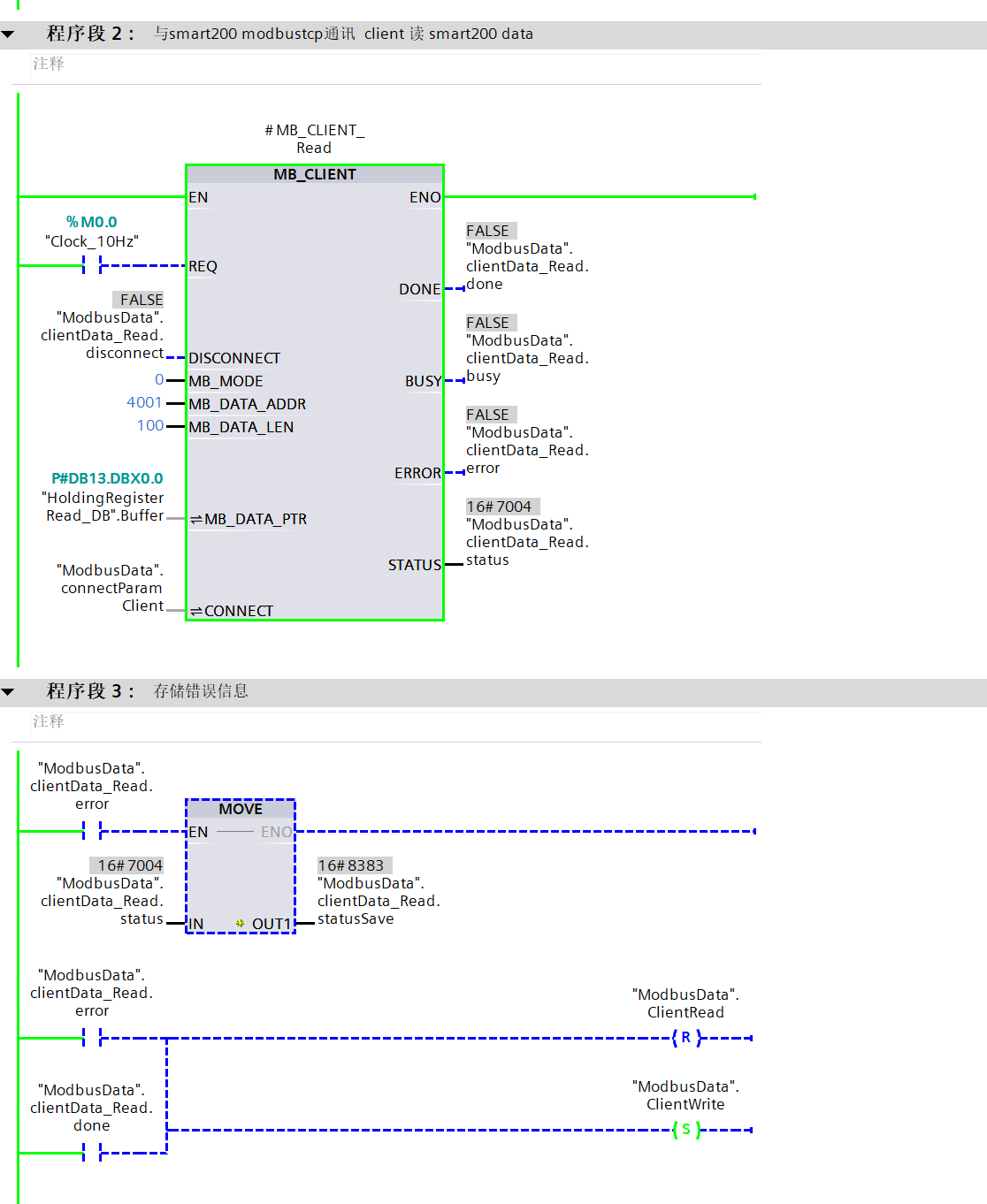The image size is (987, 1204).
Task: Select the segment 2 title text about smart200 modbustcp
Action: (x=343, y=34)
